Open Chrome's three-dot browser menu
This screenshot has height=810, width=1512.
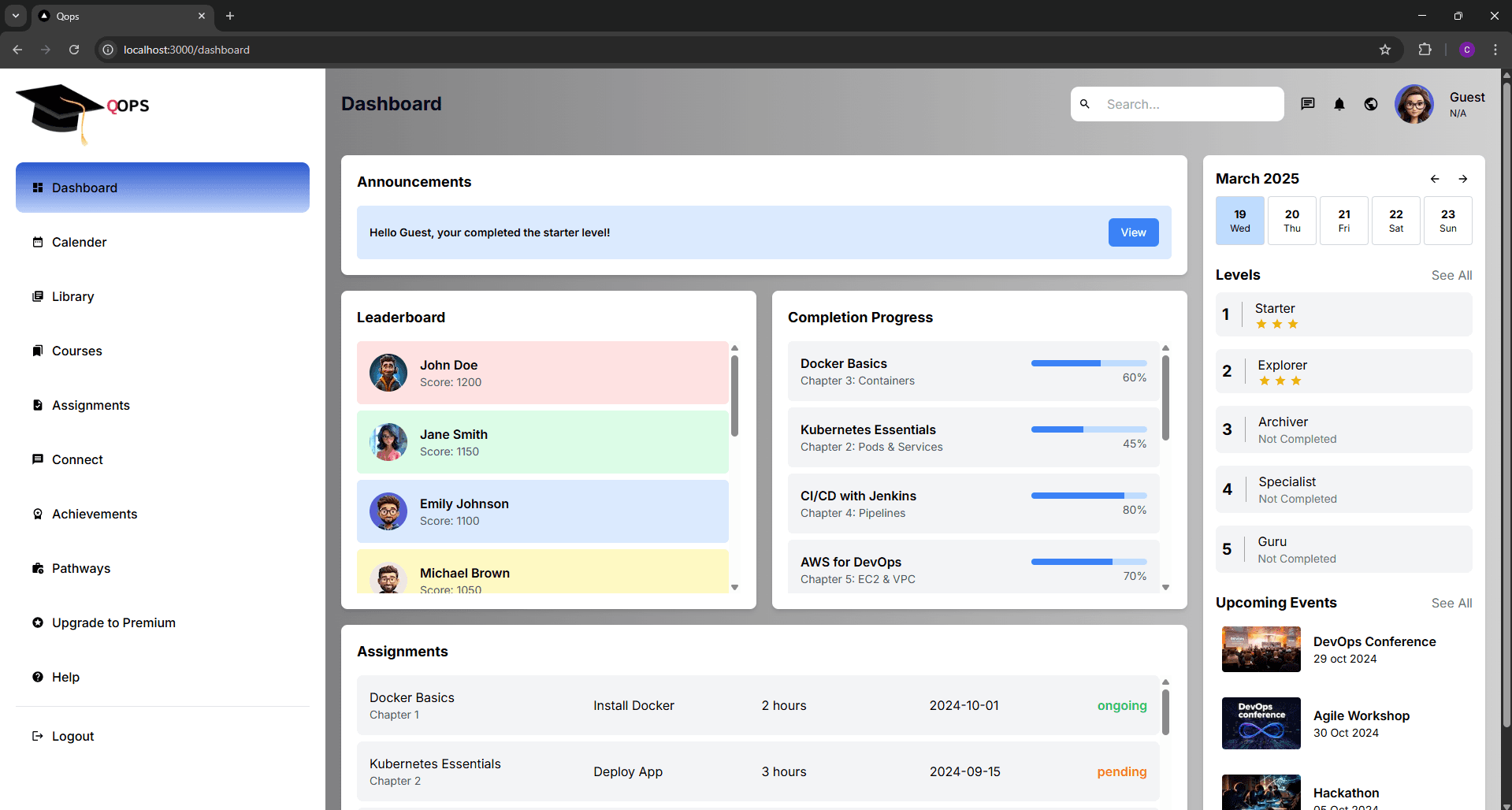click(x=1495, y=50)
